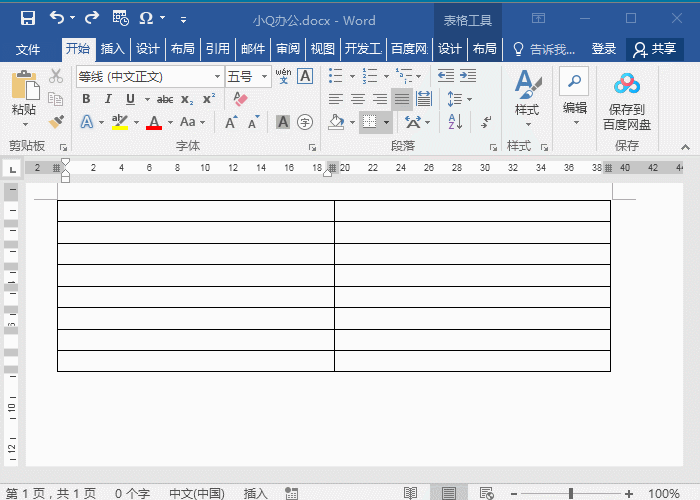Click the Find magnifier under Editing
Image resolution: width=700 pixels, height=500 pixels.
tap(574, 81)
